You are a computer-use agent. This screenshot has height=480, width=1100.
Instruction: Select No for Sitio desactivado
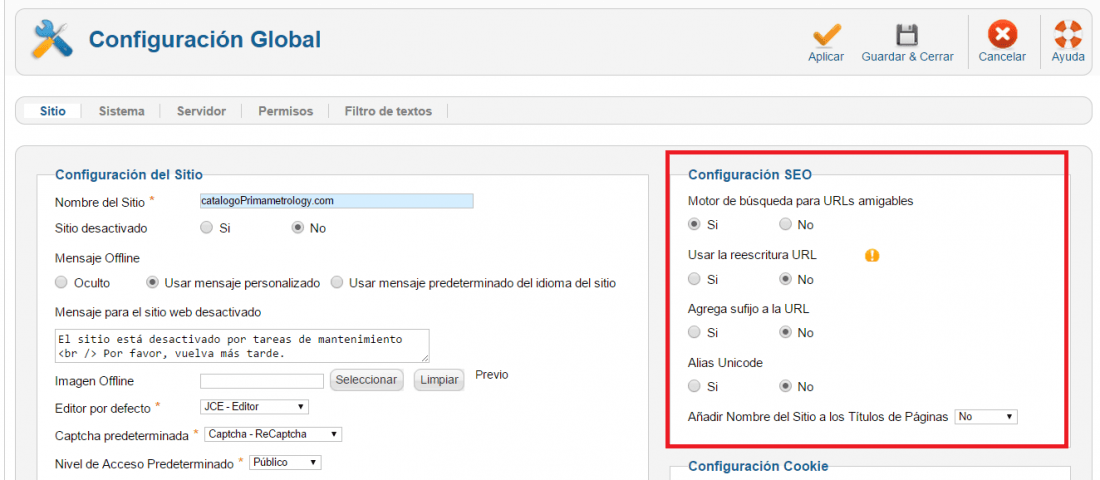297,227
